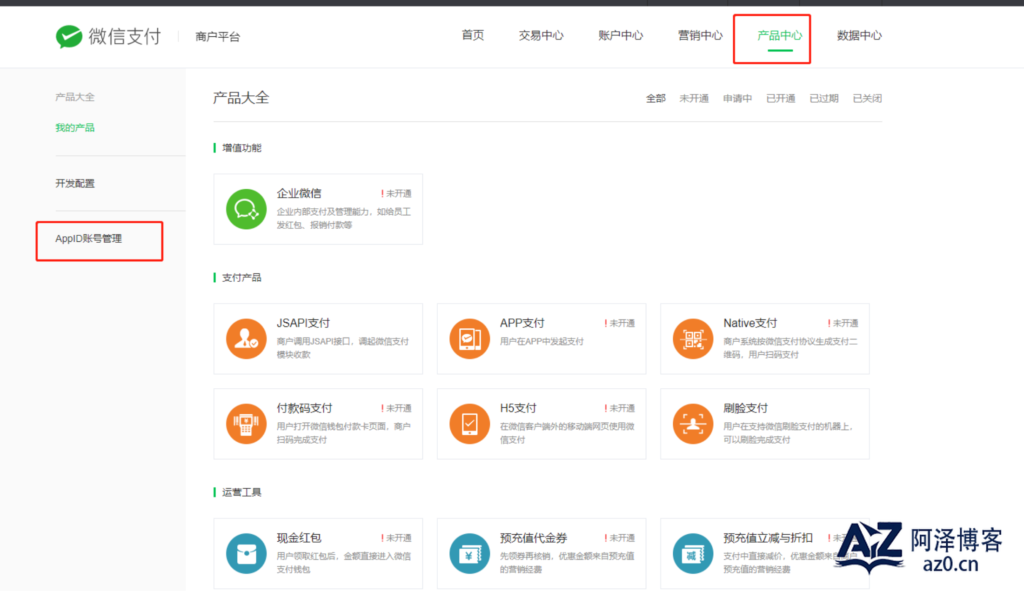This screenshot has height=591, width=1024.
Task: Click the 未开通 status on H5支付 card
Action: tap(620, 408)
